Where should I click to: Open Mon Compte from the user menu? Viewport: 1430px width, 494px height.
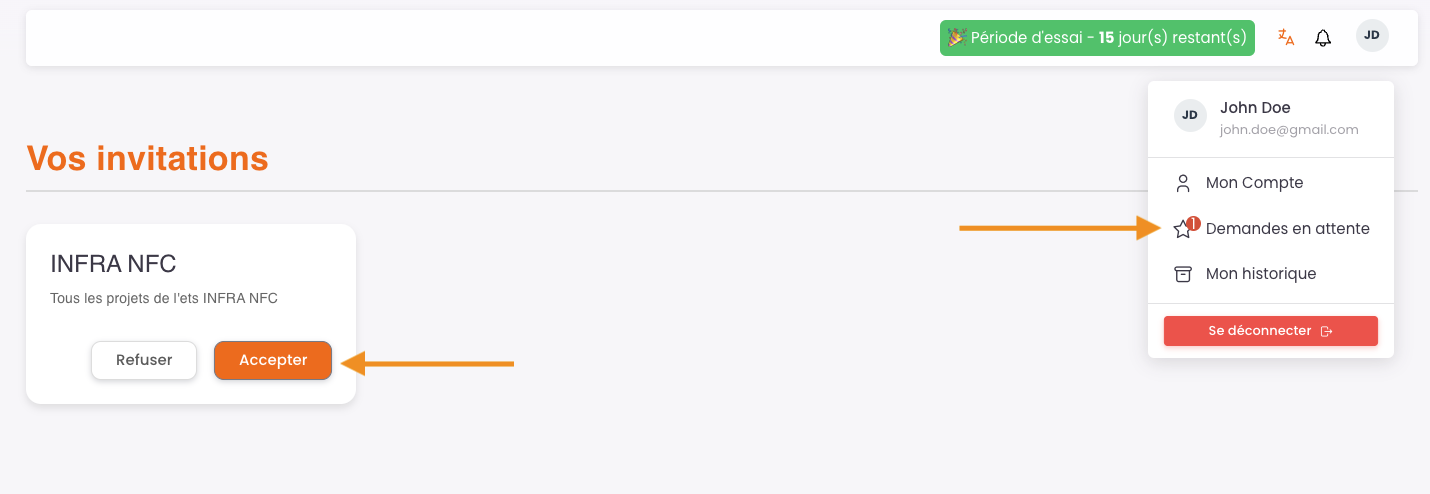[1254, 183]
